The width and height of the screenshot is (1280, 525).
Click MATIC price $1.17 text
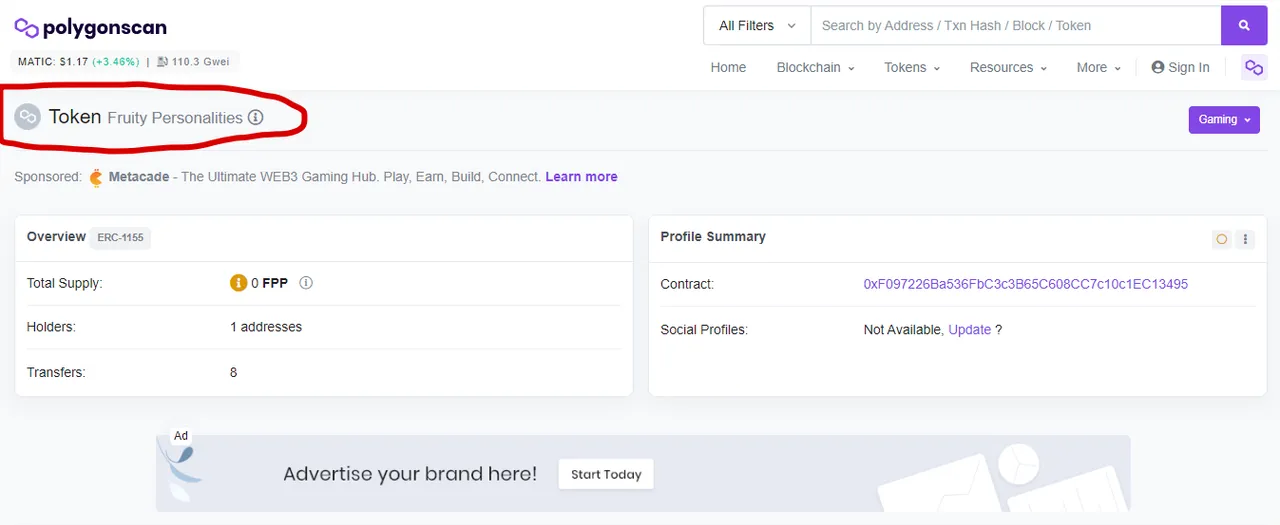coord(53,62)
